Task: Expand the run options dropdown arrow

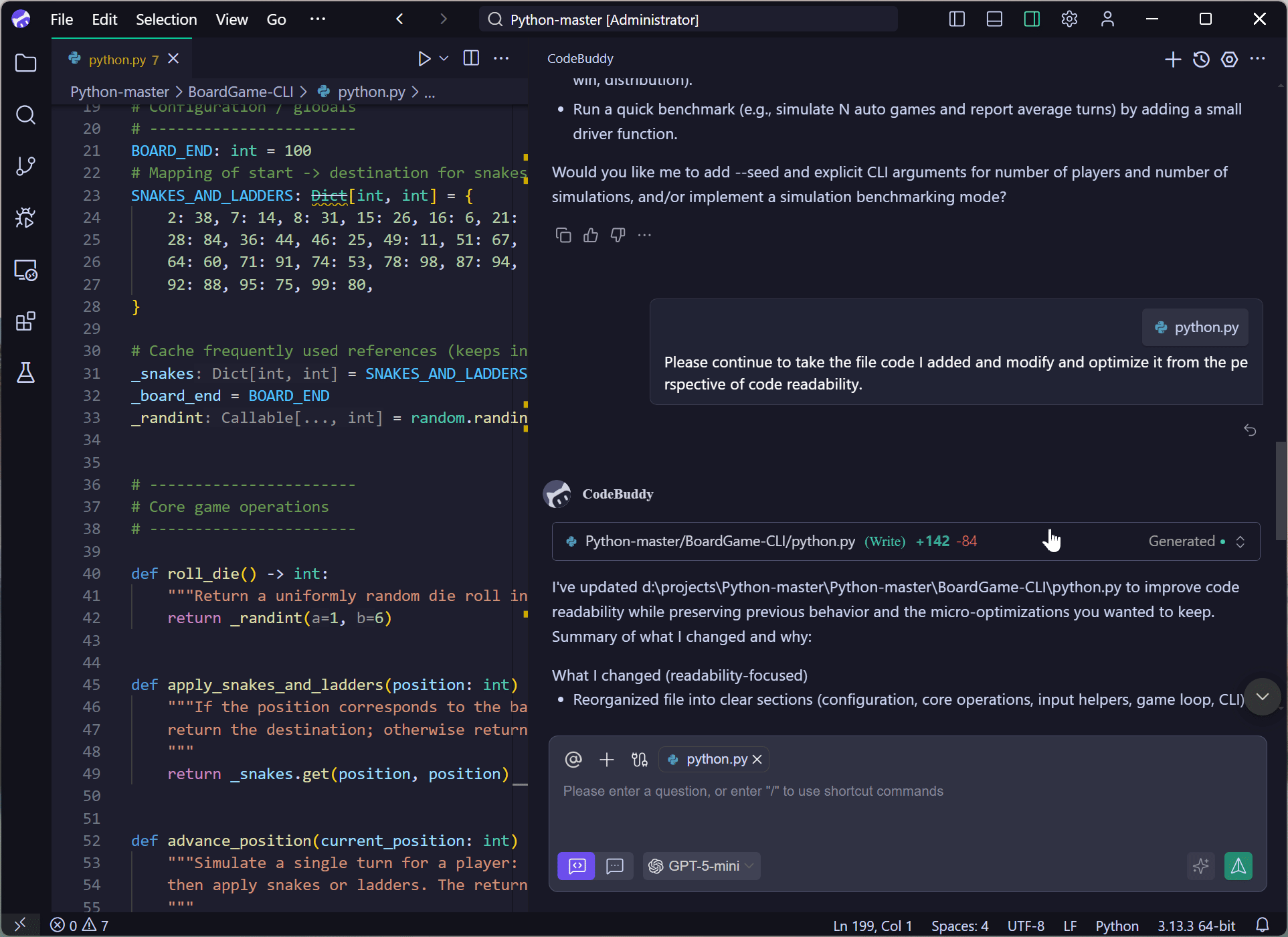Action: (444, 59)
